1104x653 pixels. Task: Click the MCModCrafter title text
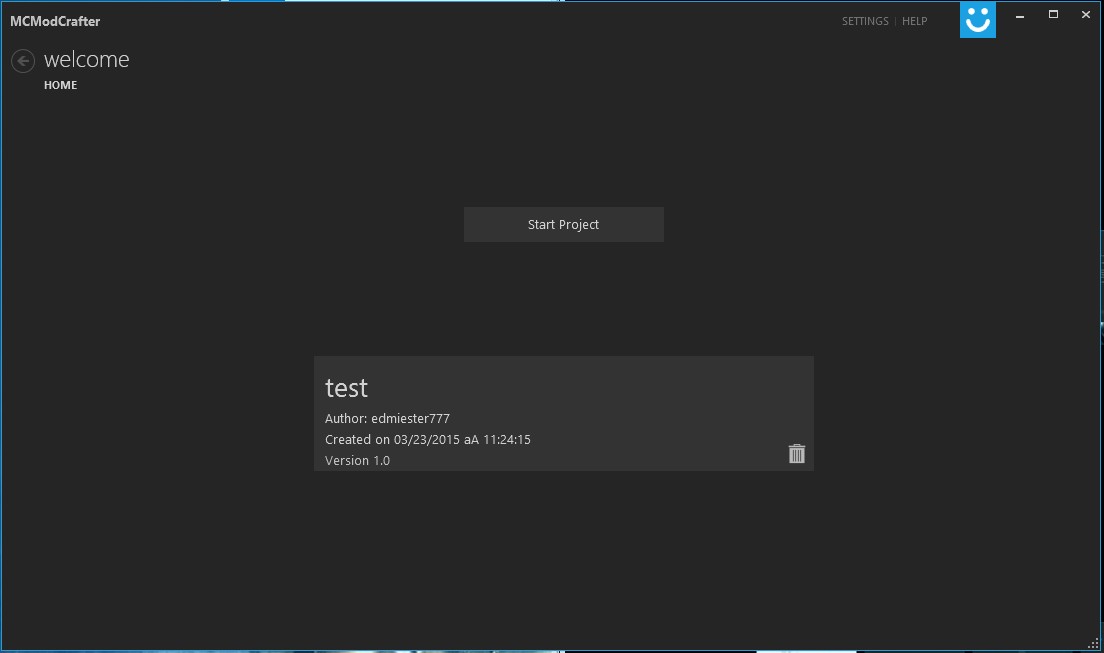coord(55,21)
